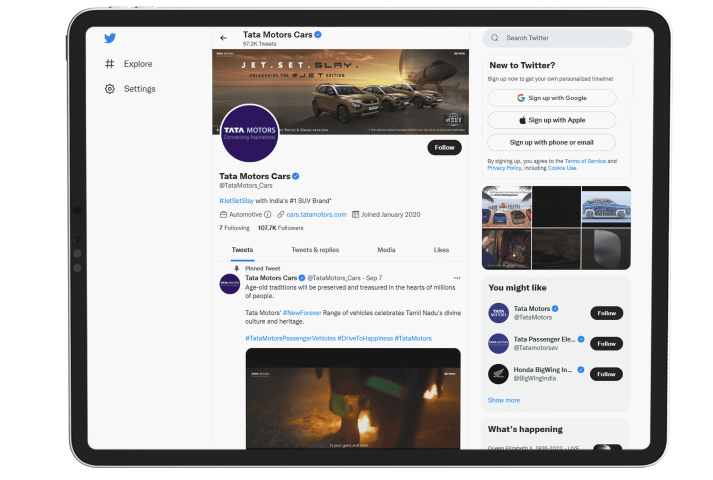
Task: Click the search magnifier icon
Action: [x=495, y=38]
